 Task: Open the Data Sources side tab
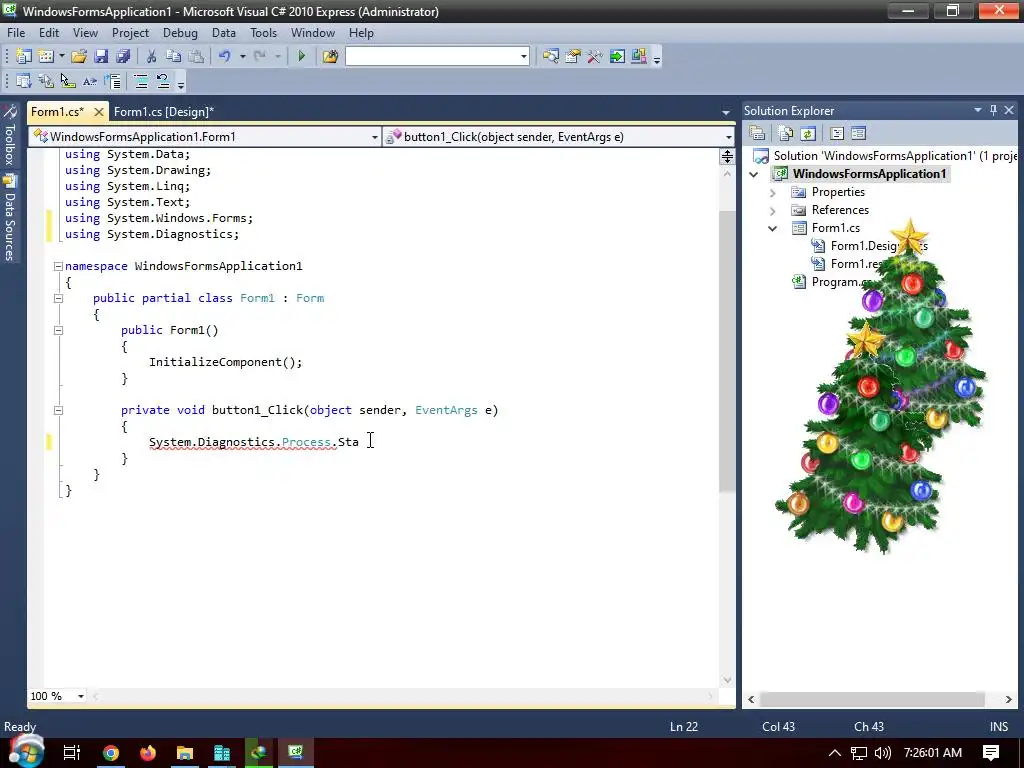(x=9, y=218)
